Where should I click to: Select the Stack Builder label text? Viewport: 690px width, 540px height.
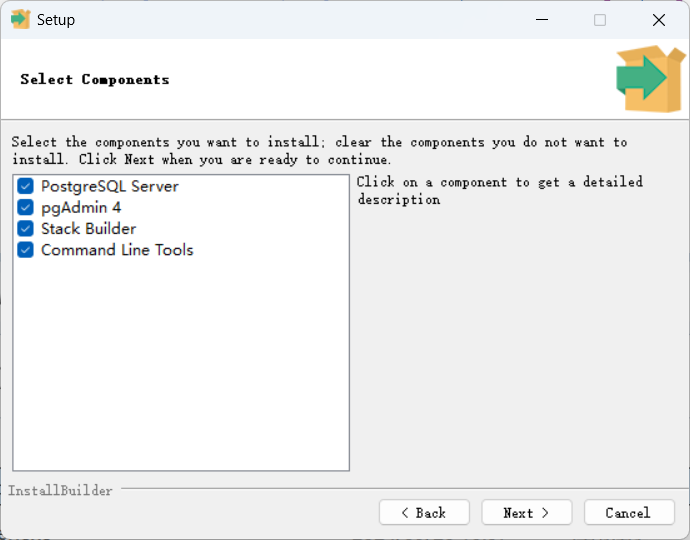pyautogui.click(x=88, y=229)
